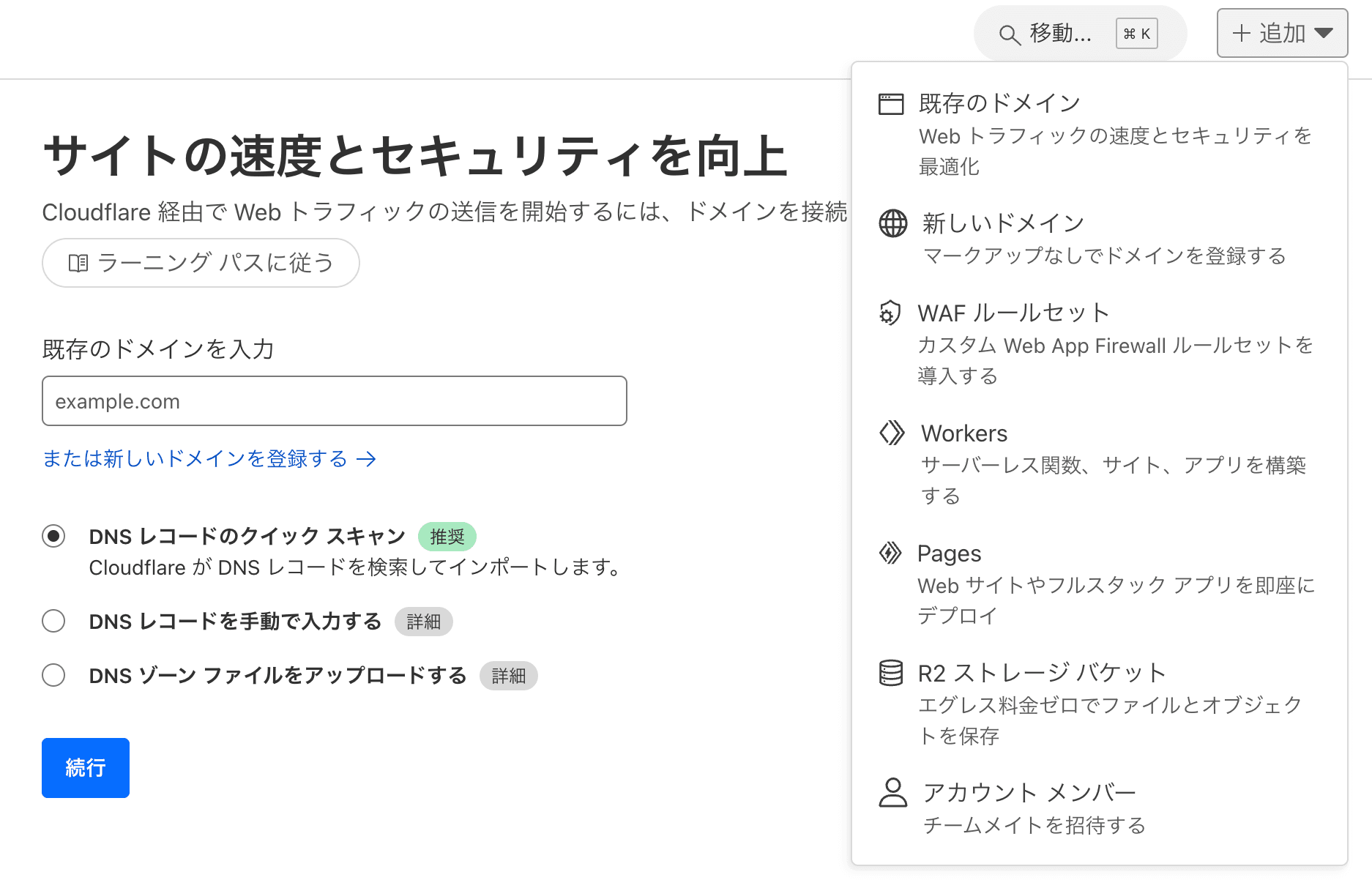The height and width of the screenshot is (880, 1372).
Task: Click the WAF ルールセット shield icon
Action: [x=890, y=313]
